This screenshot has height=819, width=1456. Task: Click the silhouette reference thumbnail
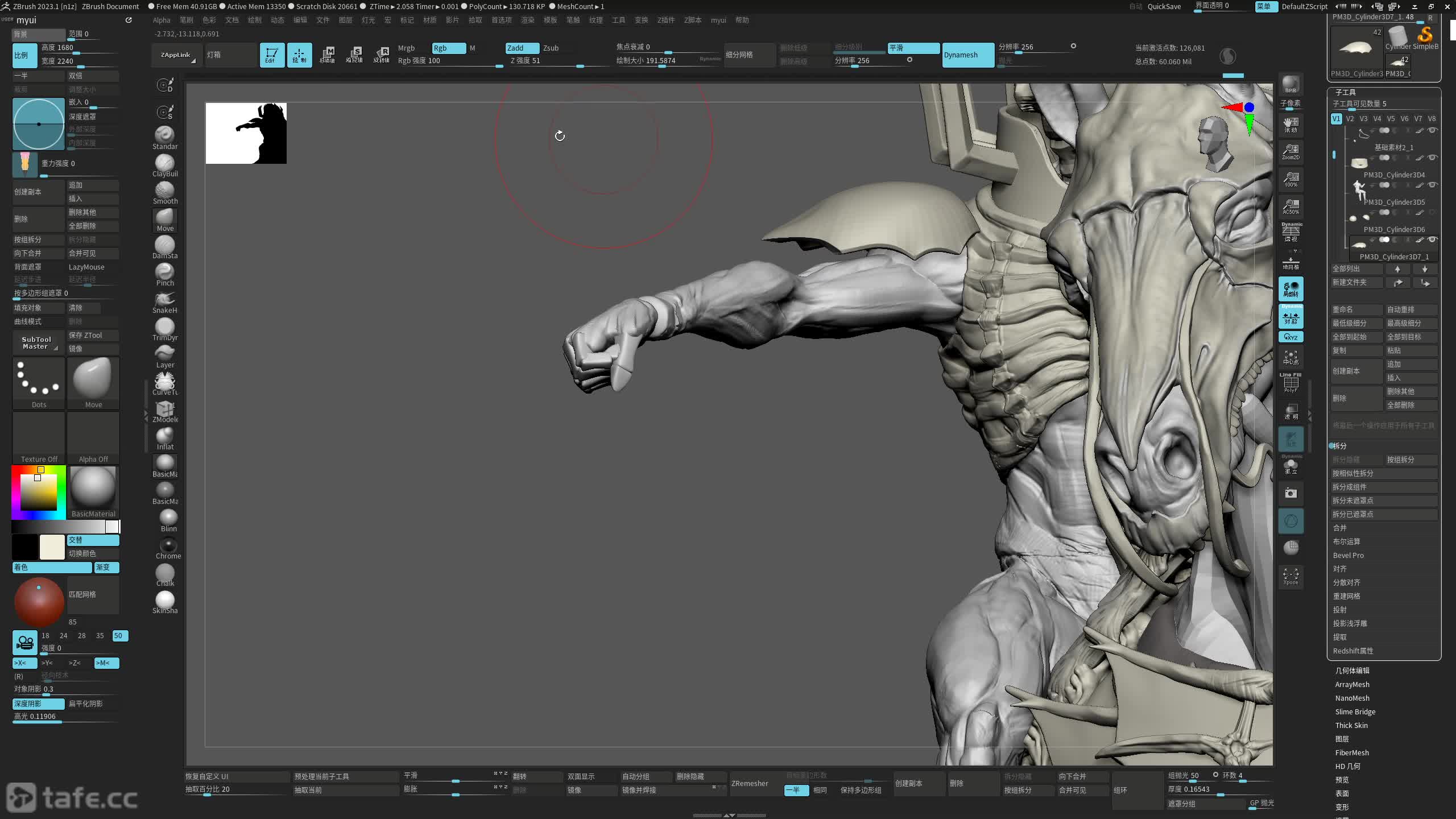click(246, 133)
